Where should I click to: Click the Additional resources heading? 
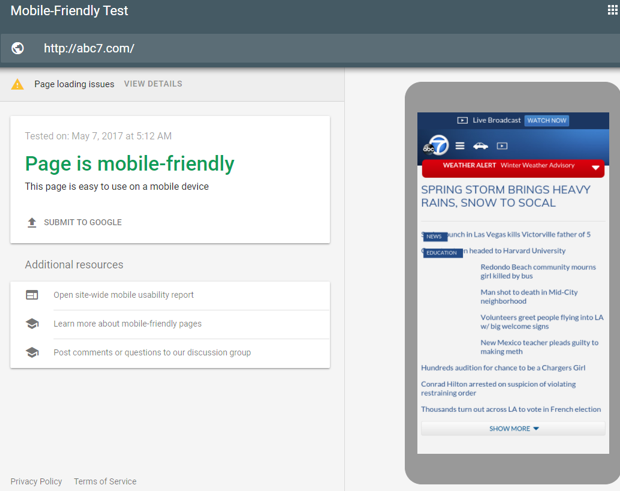pos(74,264)
